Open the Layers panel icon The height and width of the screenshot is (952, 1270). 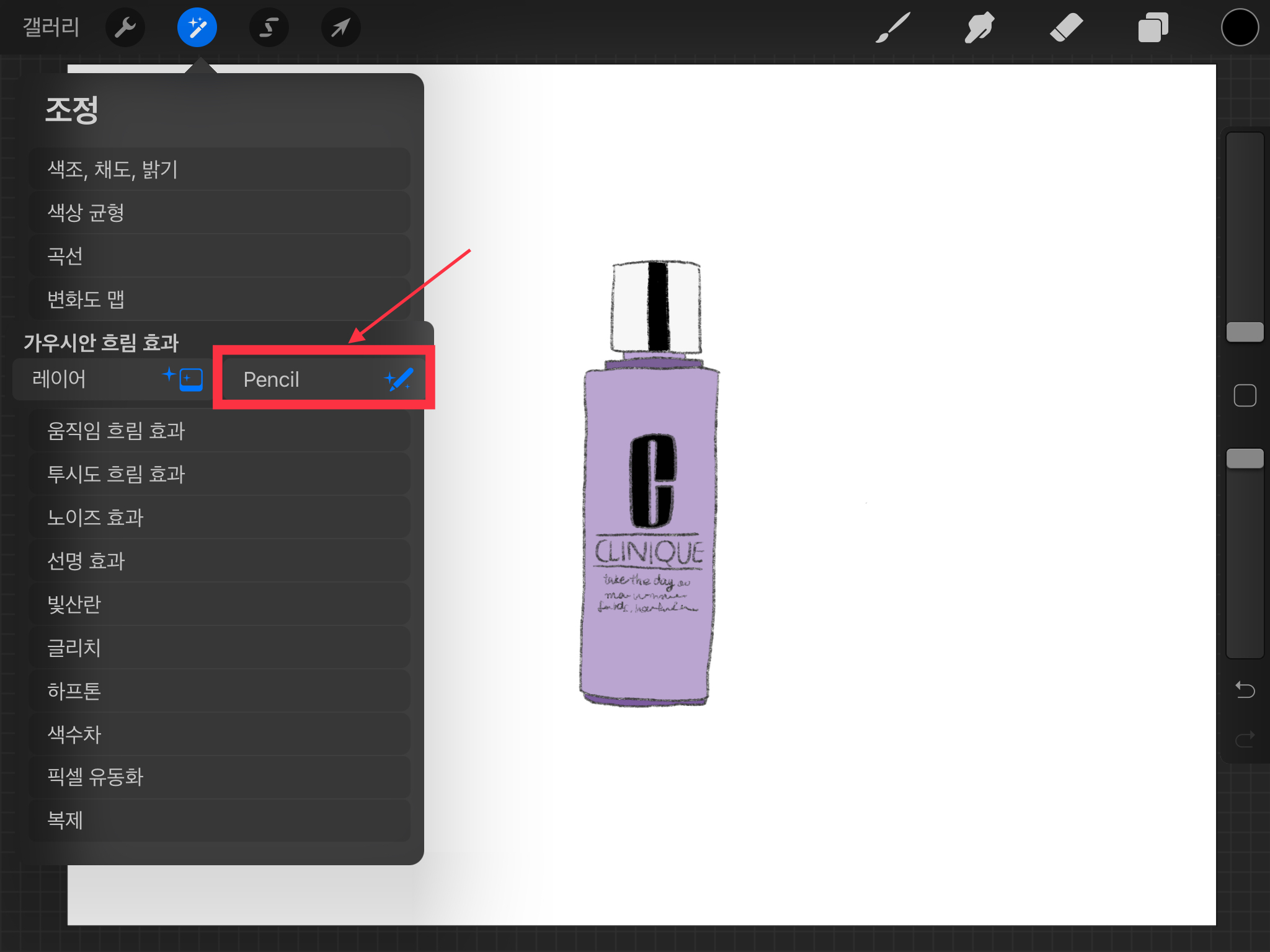tap(1153, 28)
